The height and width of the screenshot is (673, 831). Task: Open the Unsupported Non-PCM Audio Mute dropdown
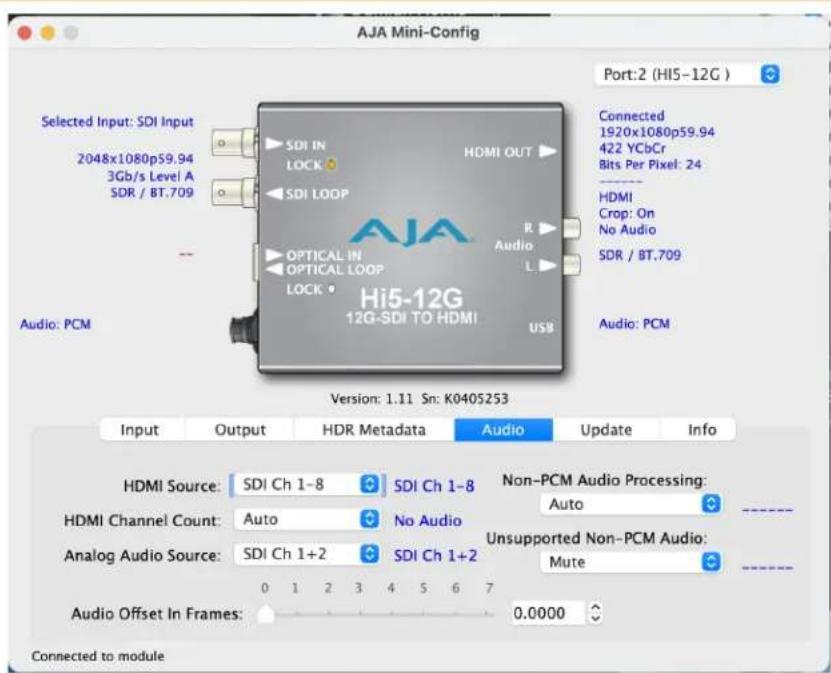click(631, 562)
